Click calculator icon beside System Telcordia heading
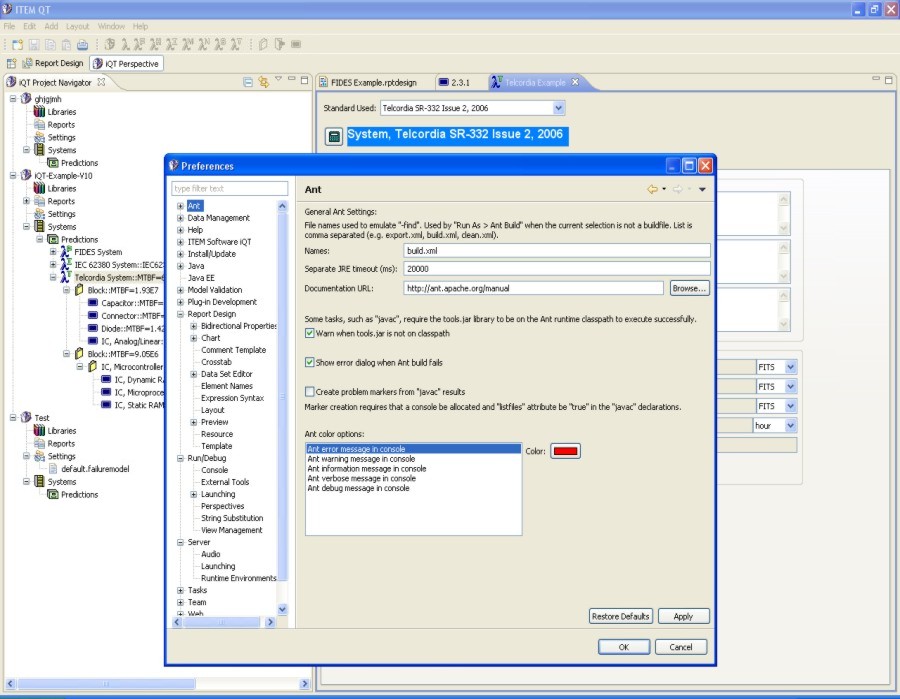The image size is (900, 699). click(334, 136)
